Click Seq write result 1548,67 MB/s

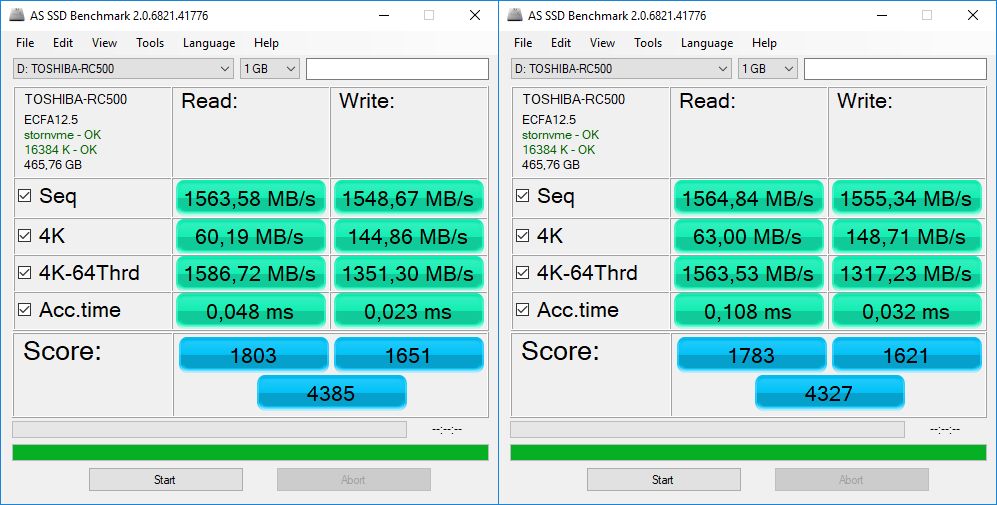point(408,198)
